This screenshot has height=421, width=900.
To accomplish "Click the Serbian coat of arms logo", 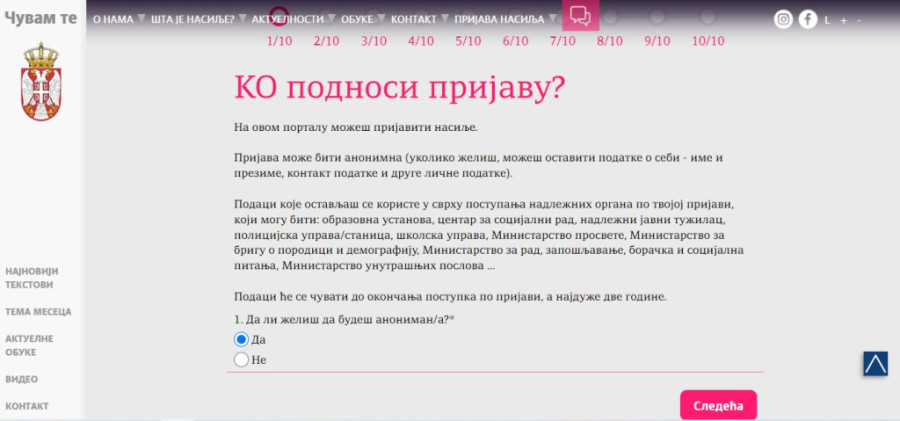I will [x=41, y=82].
